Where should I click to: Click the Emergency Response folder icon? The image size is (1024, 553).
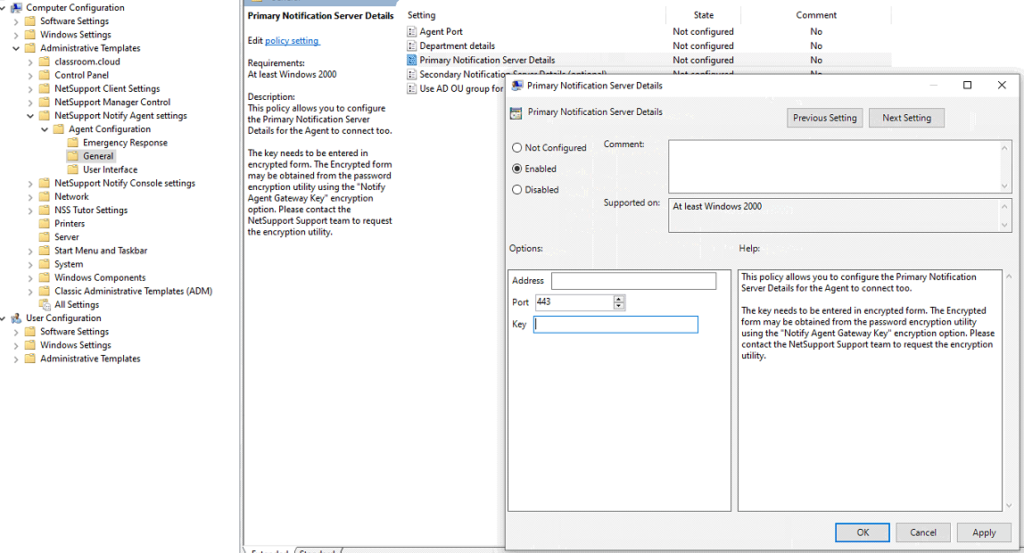(73, 143)
